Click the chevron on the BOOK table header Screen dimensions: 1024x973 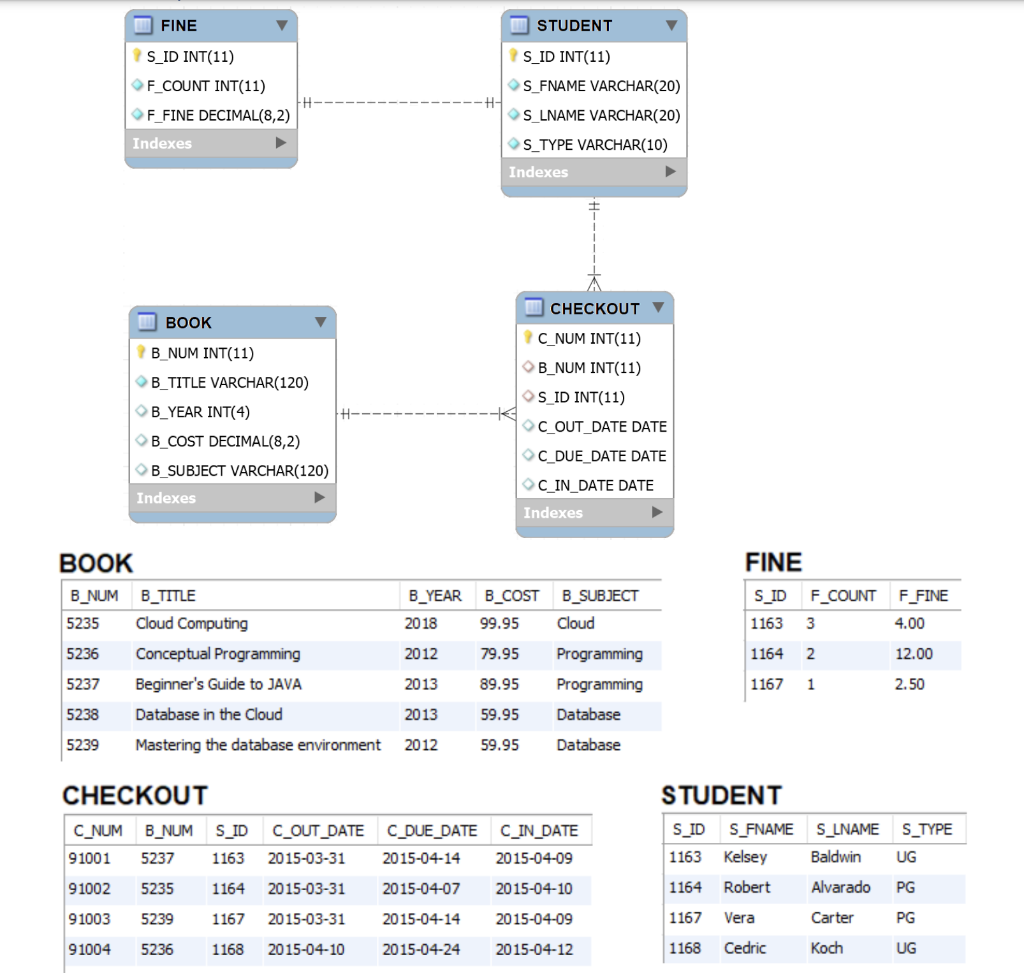coord(320,322)
